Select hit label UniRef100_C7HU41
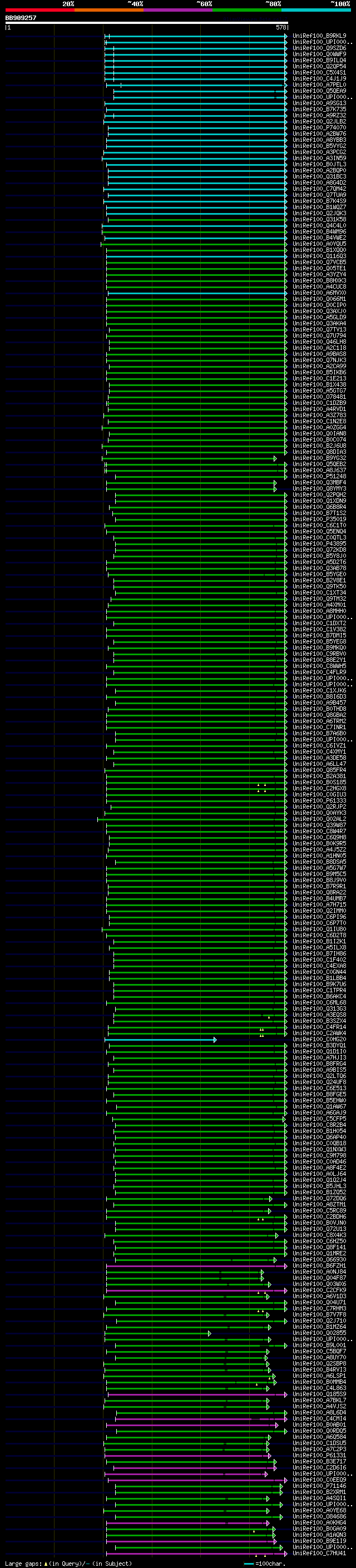This screenshot has height=1568, width=356. (x=319, y=1553)
